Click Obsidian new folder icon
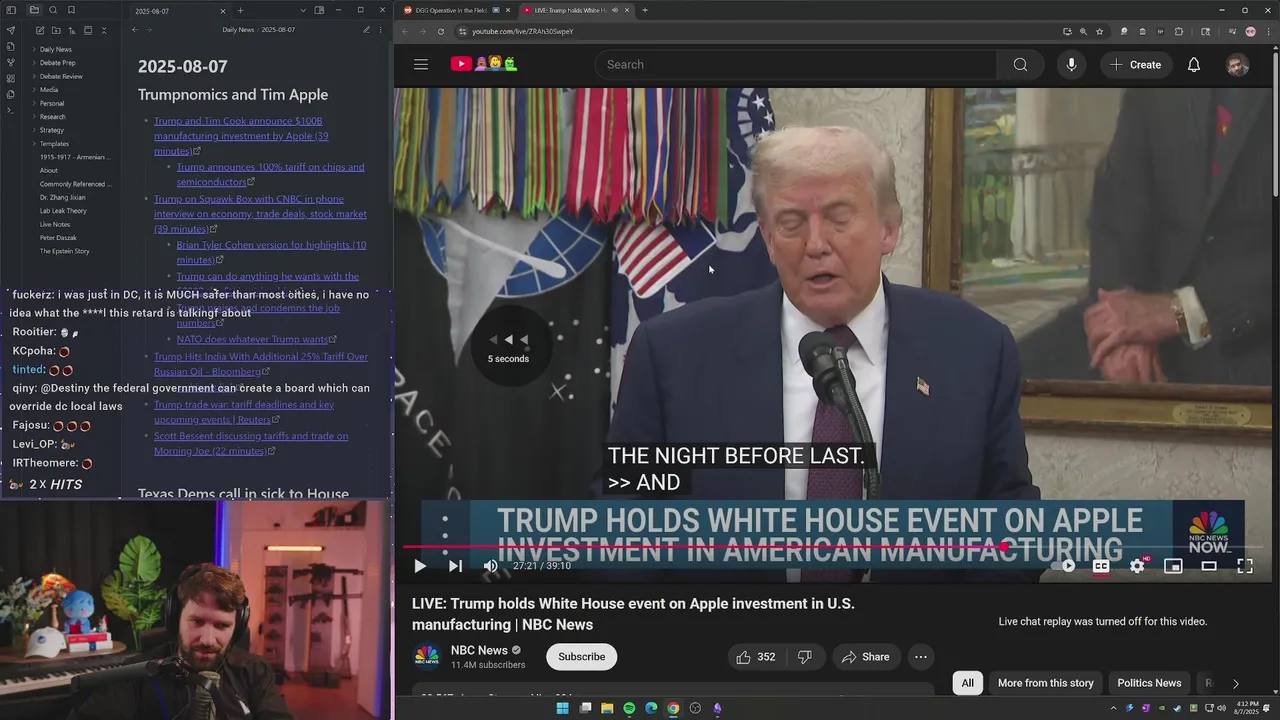 (55, 30)
